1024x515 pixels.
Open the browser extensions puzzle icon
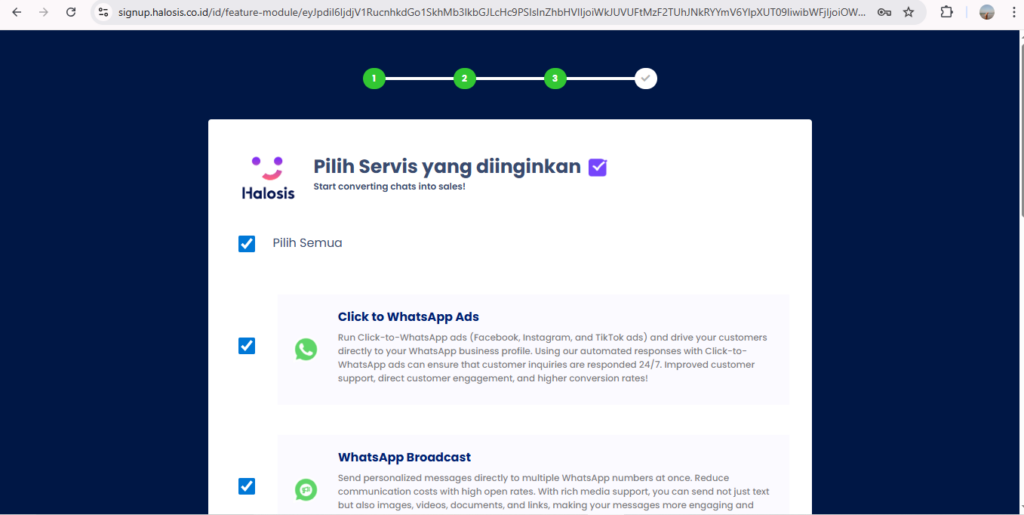[x=947, y=12]
